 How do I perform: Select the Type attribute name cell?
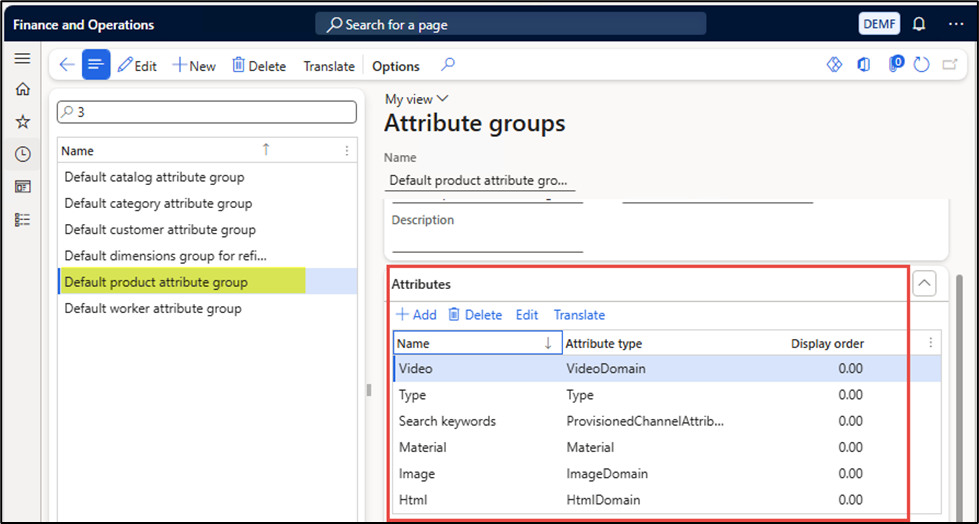pyautogui.click(x=478, y=395)
